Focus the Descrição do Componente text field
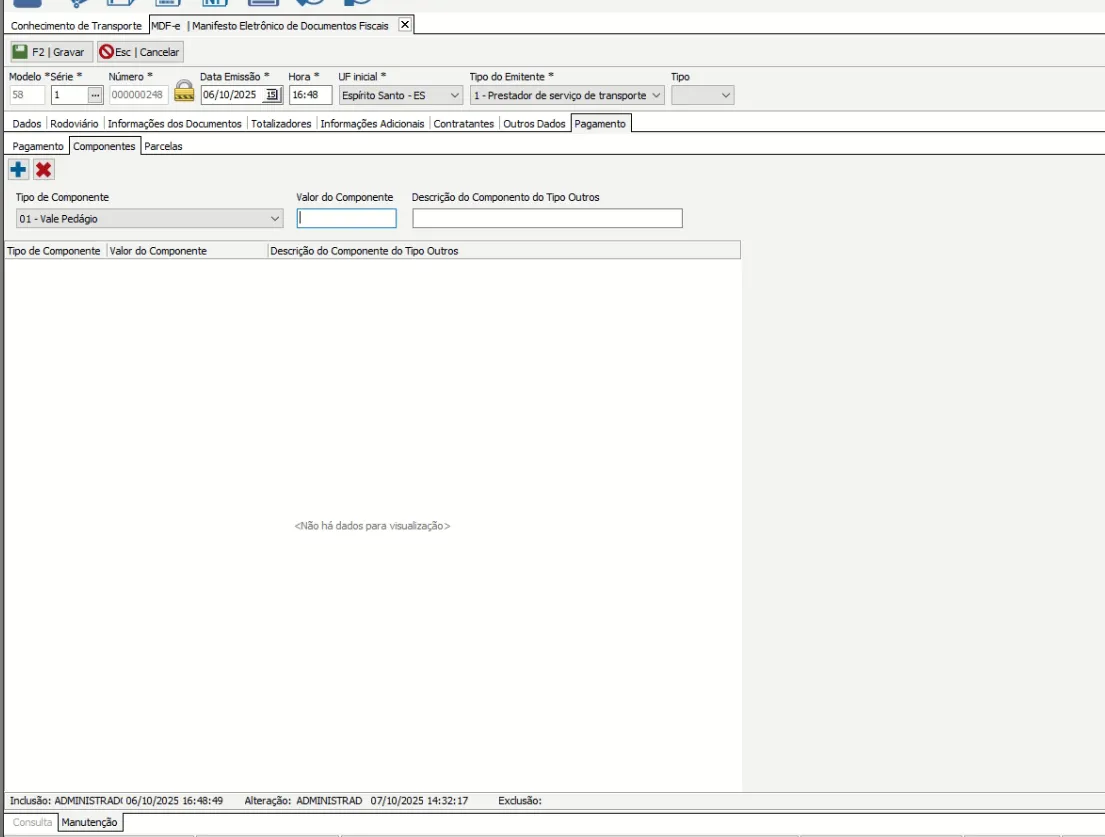The image size is (1105, 837). click(547, 219)
